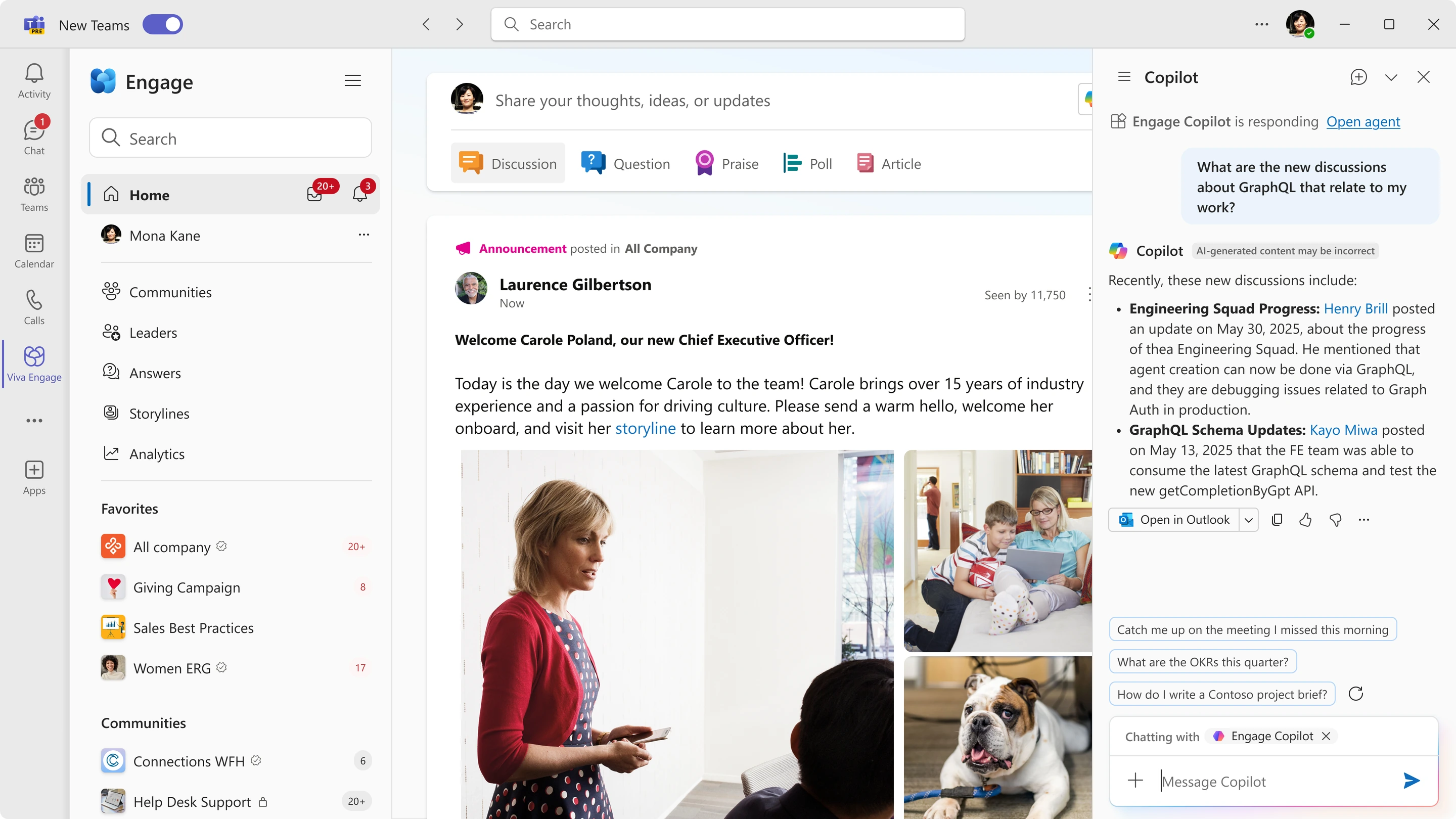Image resolution: width=1456 pixels, height=819 pixels.
Task: Select the Discussion post type
Action: pos(508,163)
